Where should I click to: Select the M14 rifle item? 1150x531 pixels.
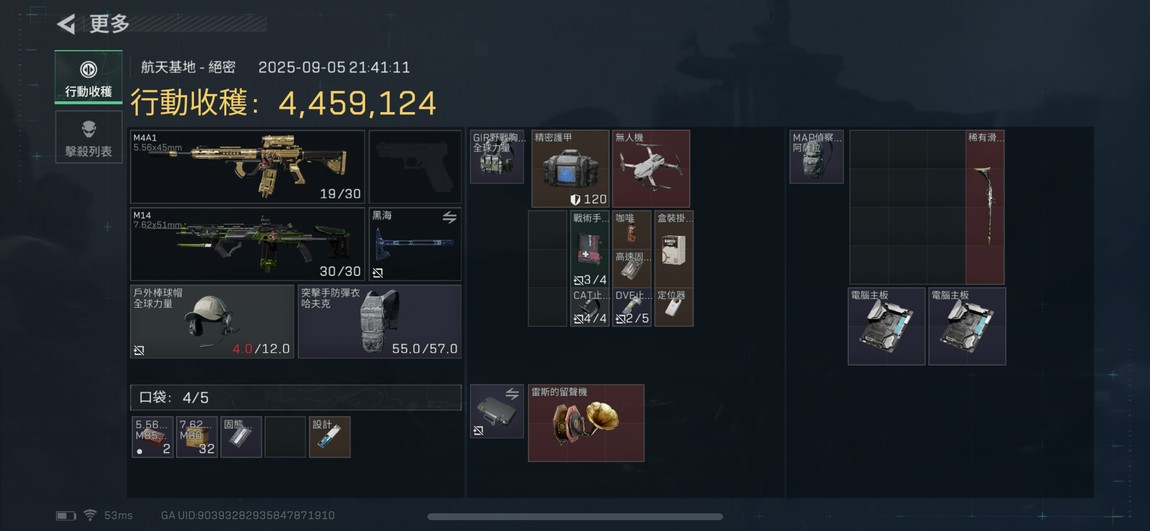[247, 244]
